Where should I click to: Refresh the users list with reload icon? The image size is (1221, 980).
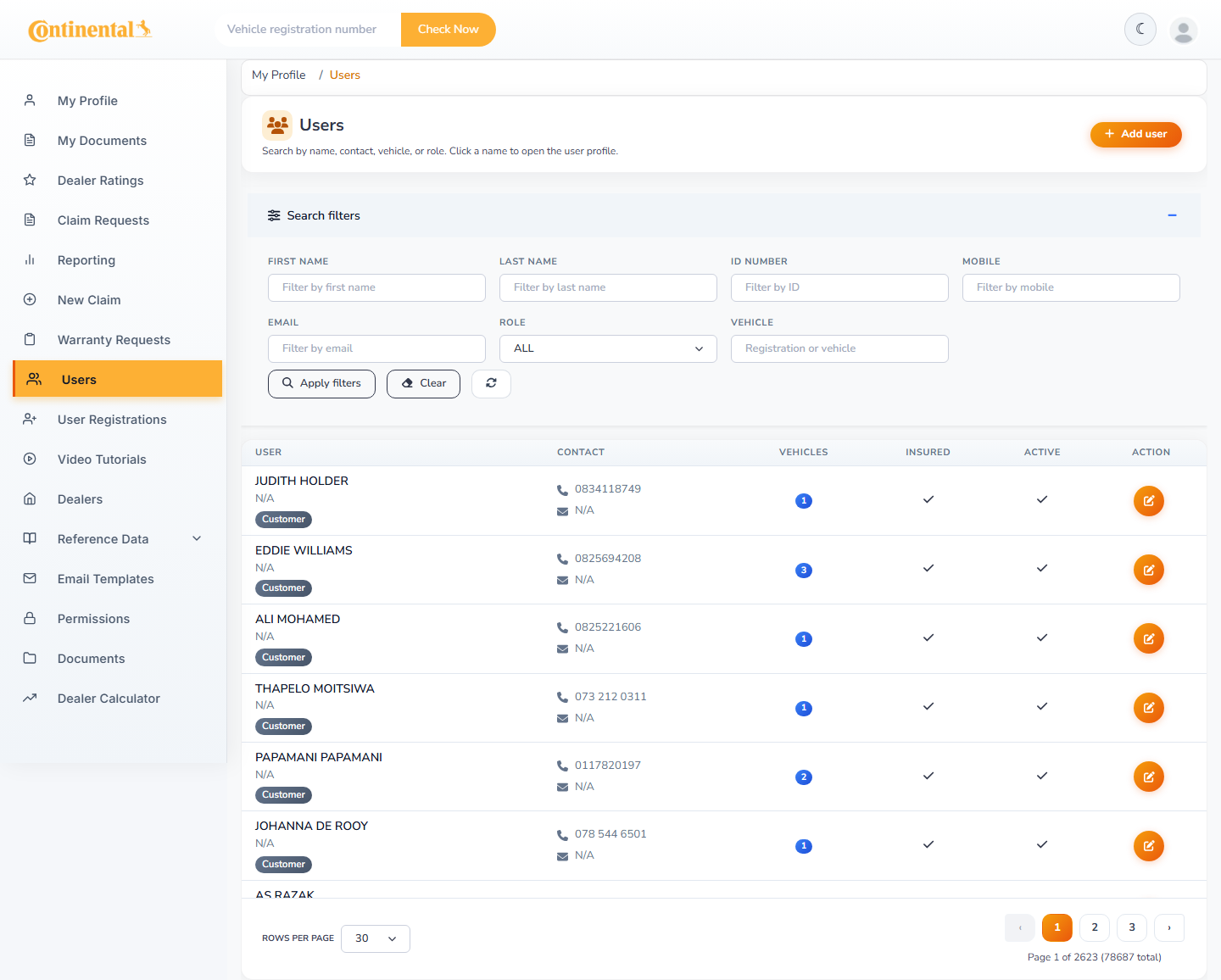pyautogui.click(x=491, y=383)
